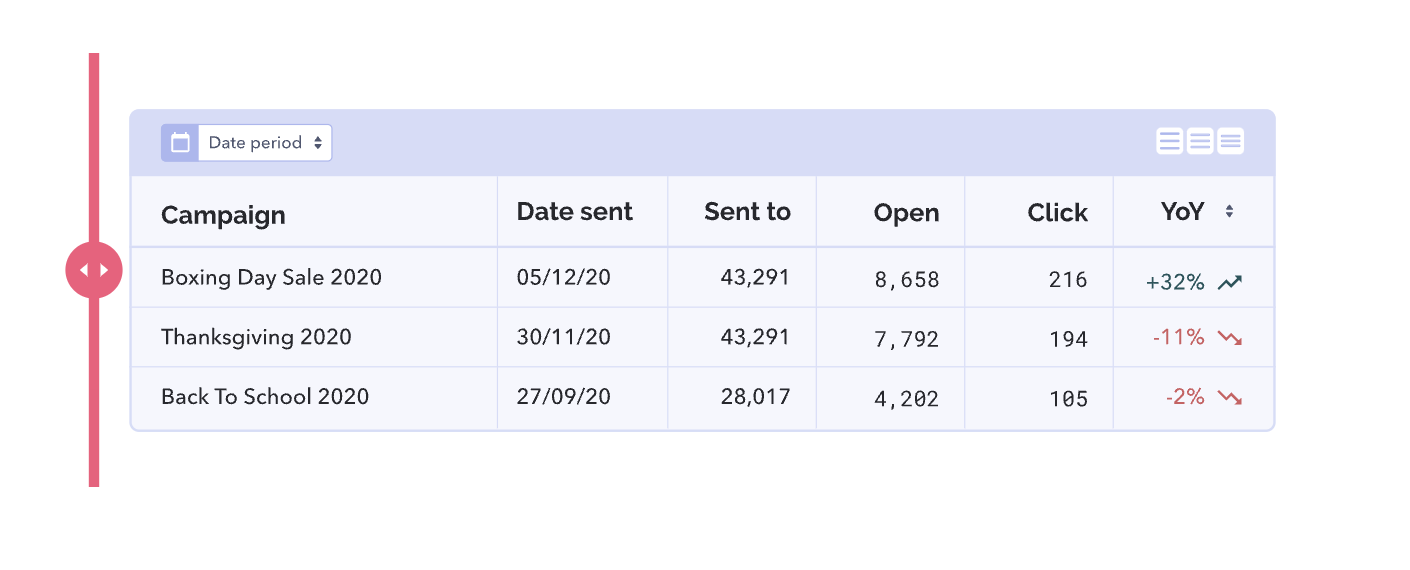Image resolution: width=1410 pixels, height=570 pixels.
Task: Click the Campaign column header
Action: 223,215
